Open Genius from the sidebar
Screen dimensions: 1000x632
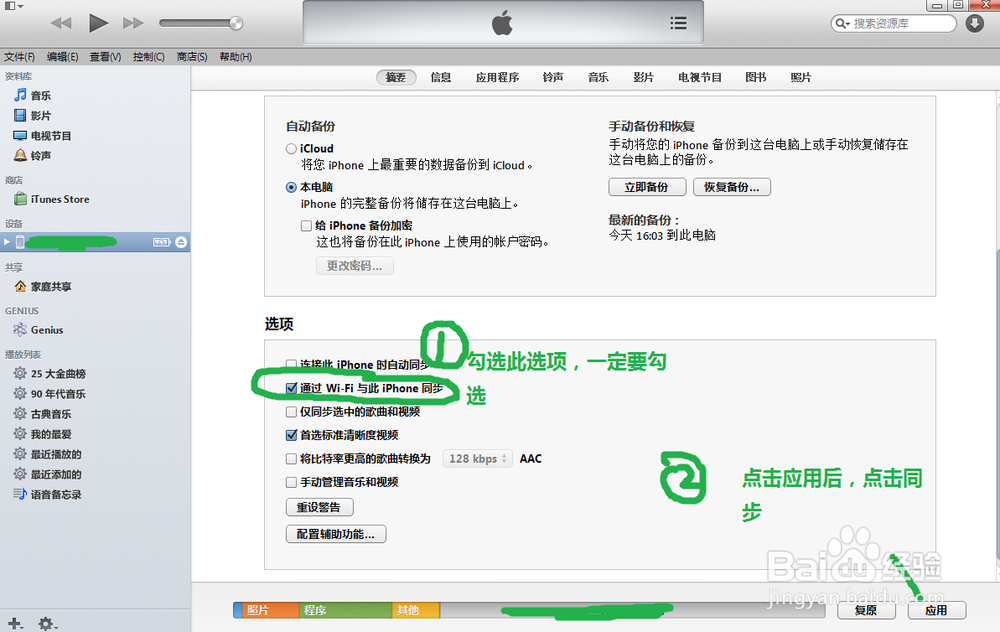point(44,330)
